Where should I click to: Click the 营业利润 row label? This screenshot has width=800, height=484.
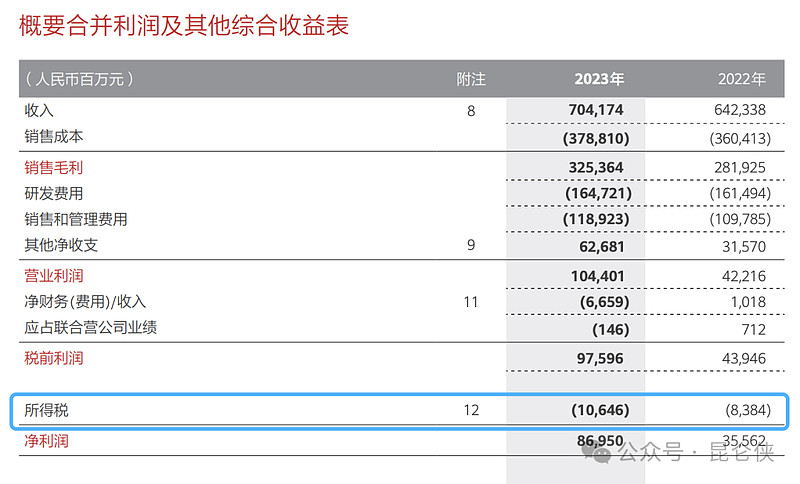pos(54,275)
